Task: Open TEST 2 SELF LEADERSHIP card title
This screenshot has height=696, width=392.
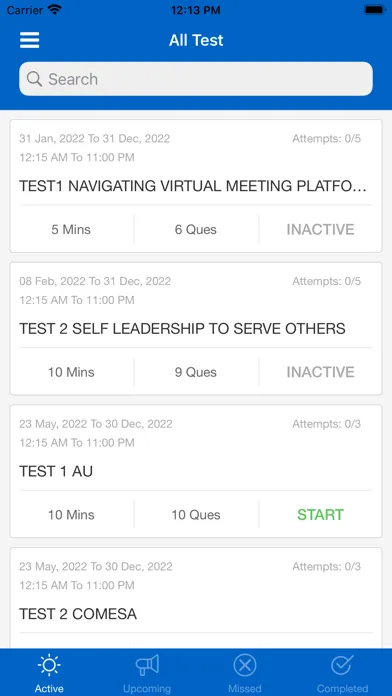Action: point(182,329)
